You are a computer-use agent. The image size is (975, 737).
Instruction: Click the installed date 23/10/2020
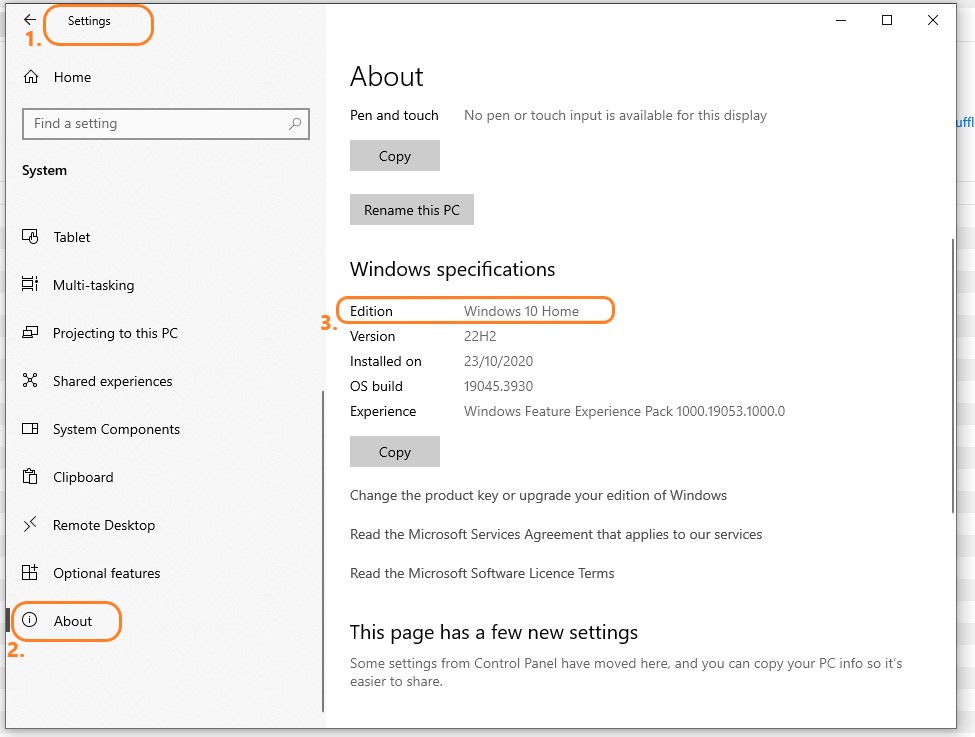click(498, 361)
